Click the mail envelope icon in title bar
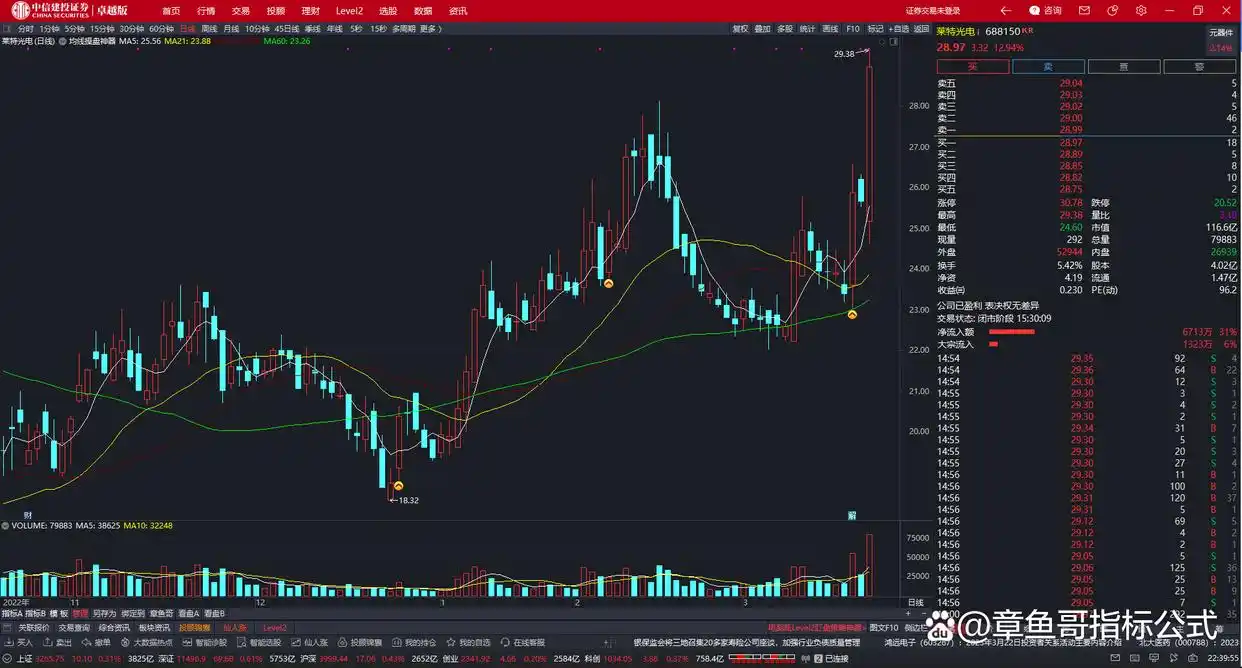This screenshot has height=668, width=1242. pyautogui.click(x=1084, y=10)
